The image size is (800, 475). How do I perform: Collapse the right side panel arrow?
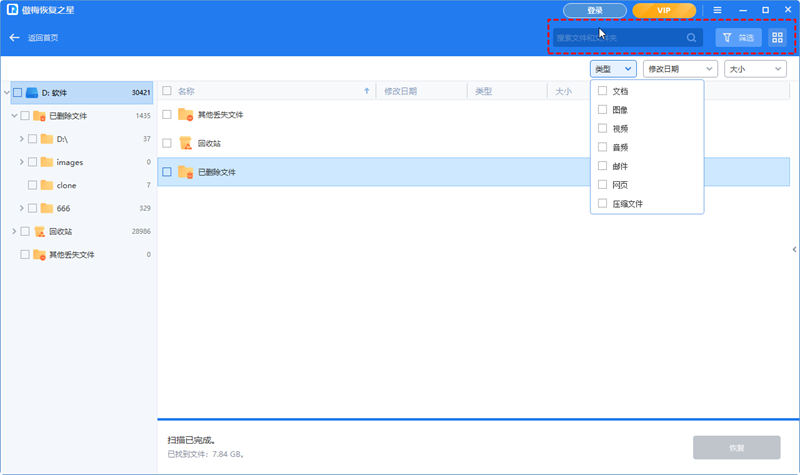794,249
